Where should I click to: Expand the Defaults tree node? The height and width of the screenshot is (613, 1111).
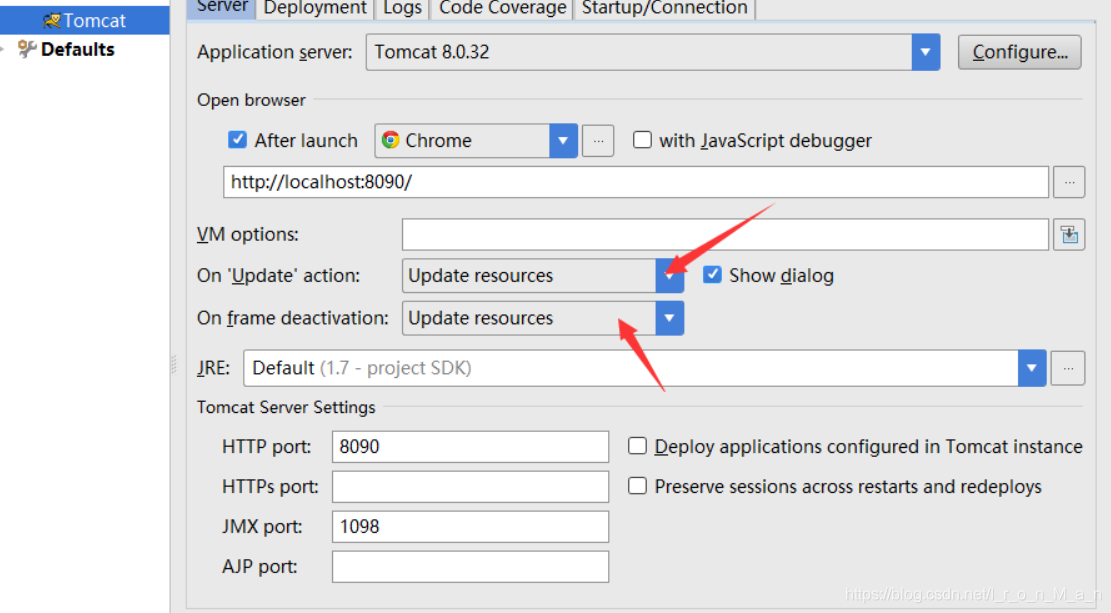click(5, 49)
